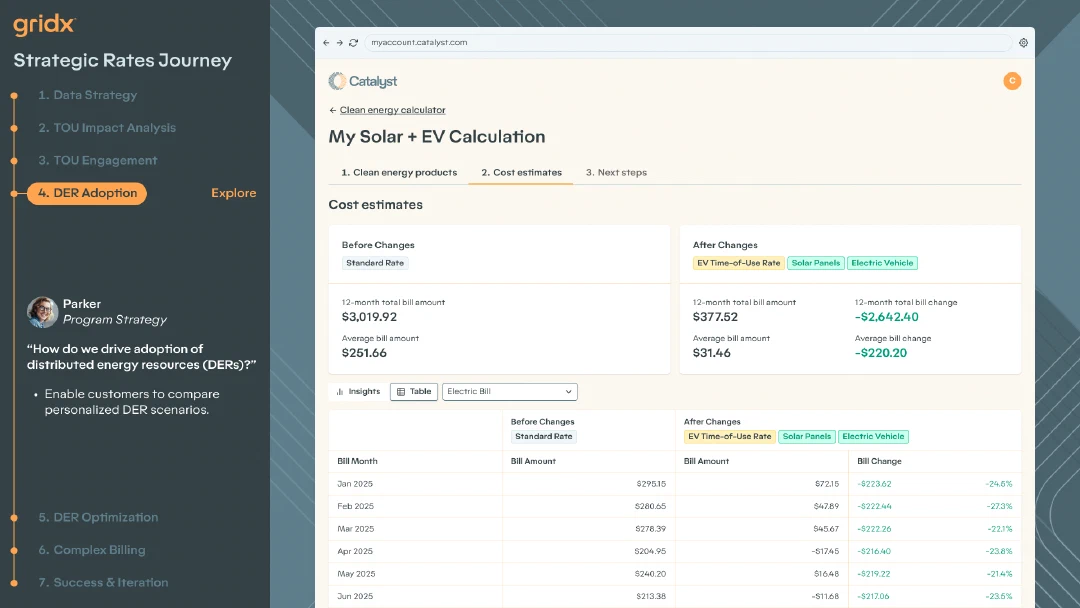
Task: Select 6. Complex Billing step
Action: tap(92, 550)
